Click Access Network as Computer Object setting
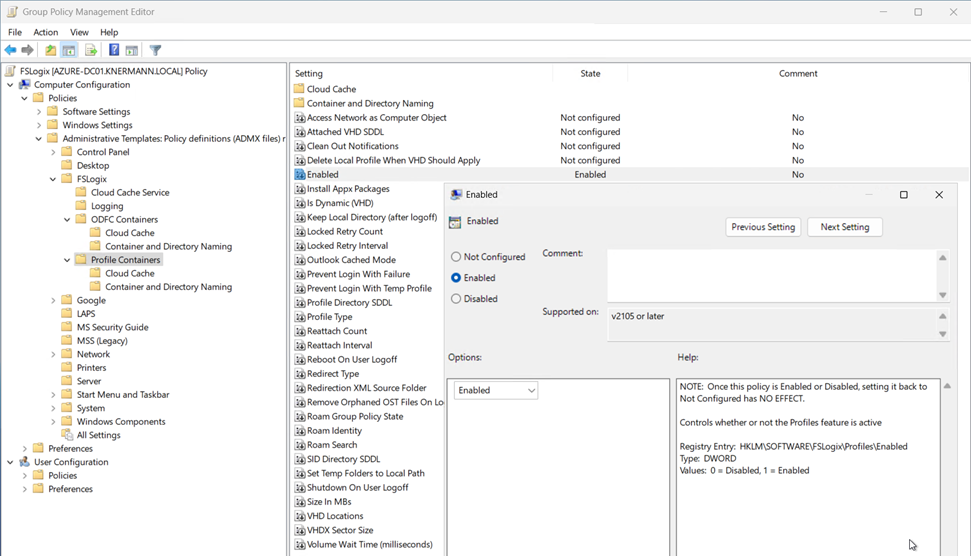Screen dimensions: 971x556 coord(377,117)
